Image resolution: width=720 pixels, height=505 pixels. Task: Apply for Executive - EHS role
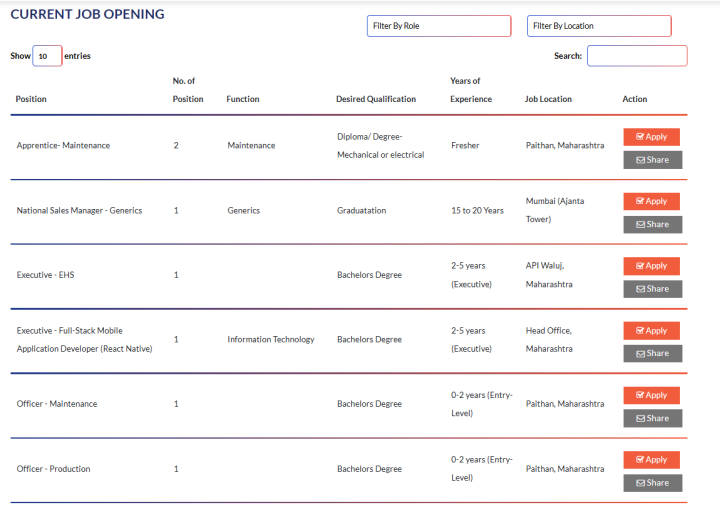[651, 266]
